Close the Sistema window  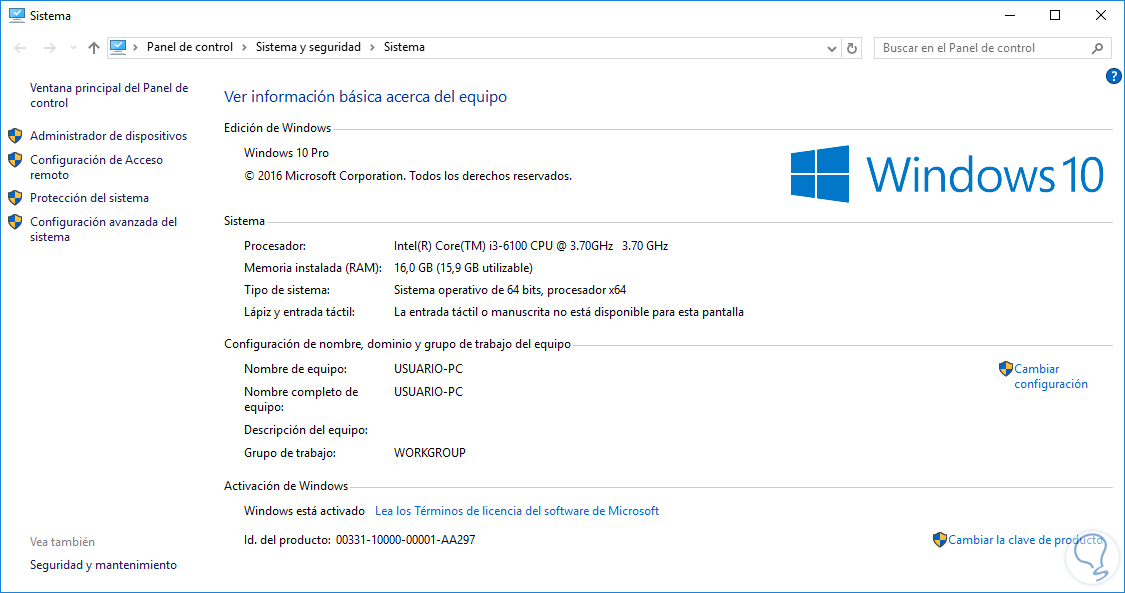(x=1101, y=15)
